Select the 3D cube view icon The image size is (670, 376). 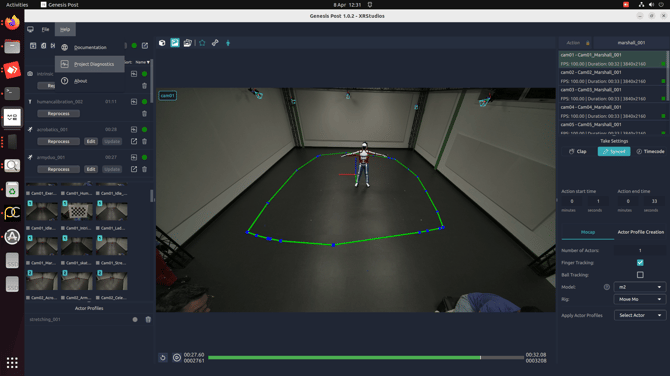tap(162, 43)
